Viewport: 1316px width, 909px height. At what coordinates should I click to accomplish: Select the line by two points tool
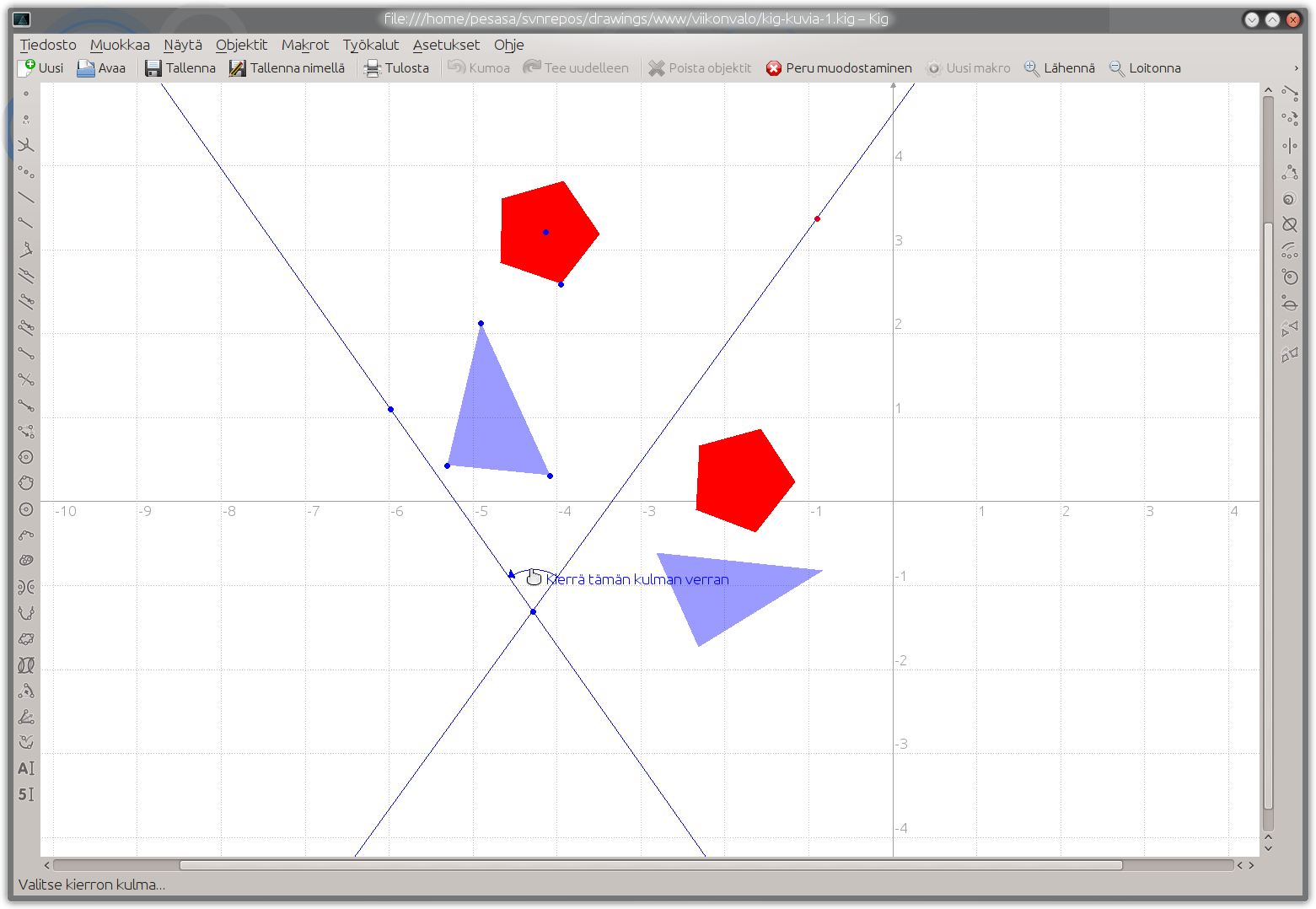coord(26,198)
